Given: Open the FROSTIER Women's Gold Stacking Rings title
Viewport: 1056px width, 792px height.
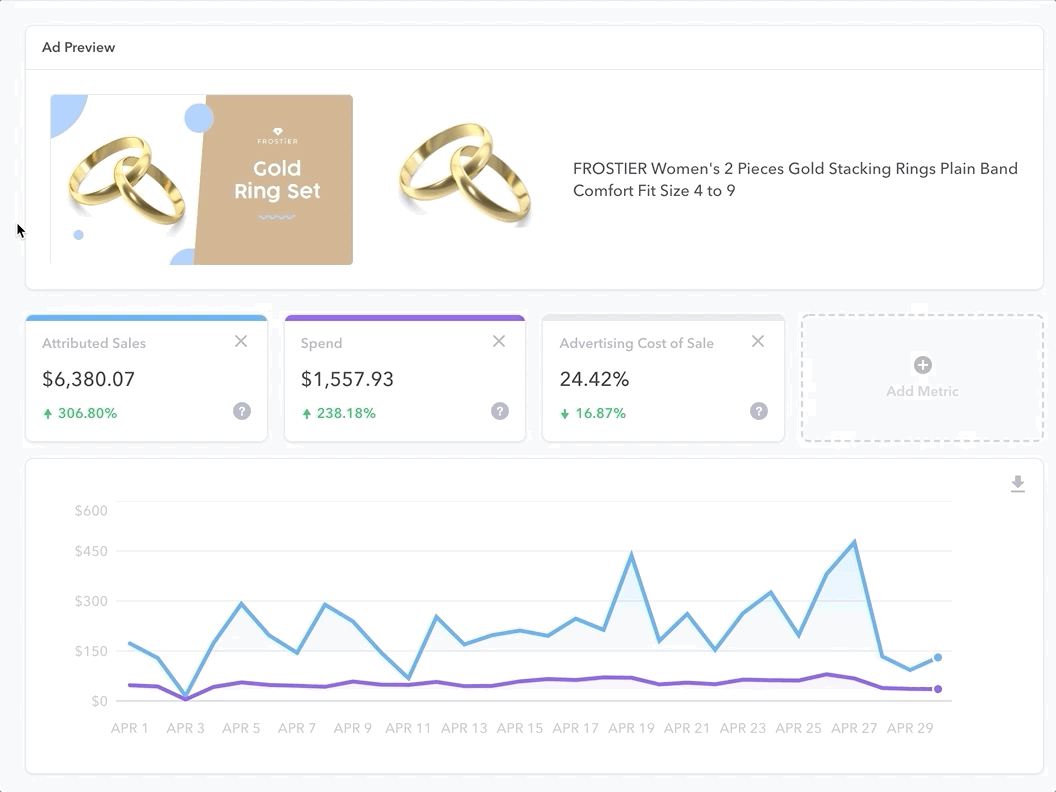Looking at the screenshot, I should pyautogui.click(x=795, y=179).
